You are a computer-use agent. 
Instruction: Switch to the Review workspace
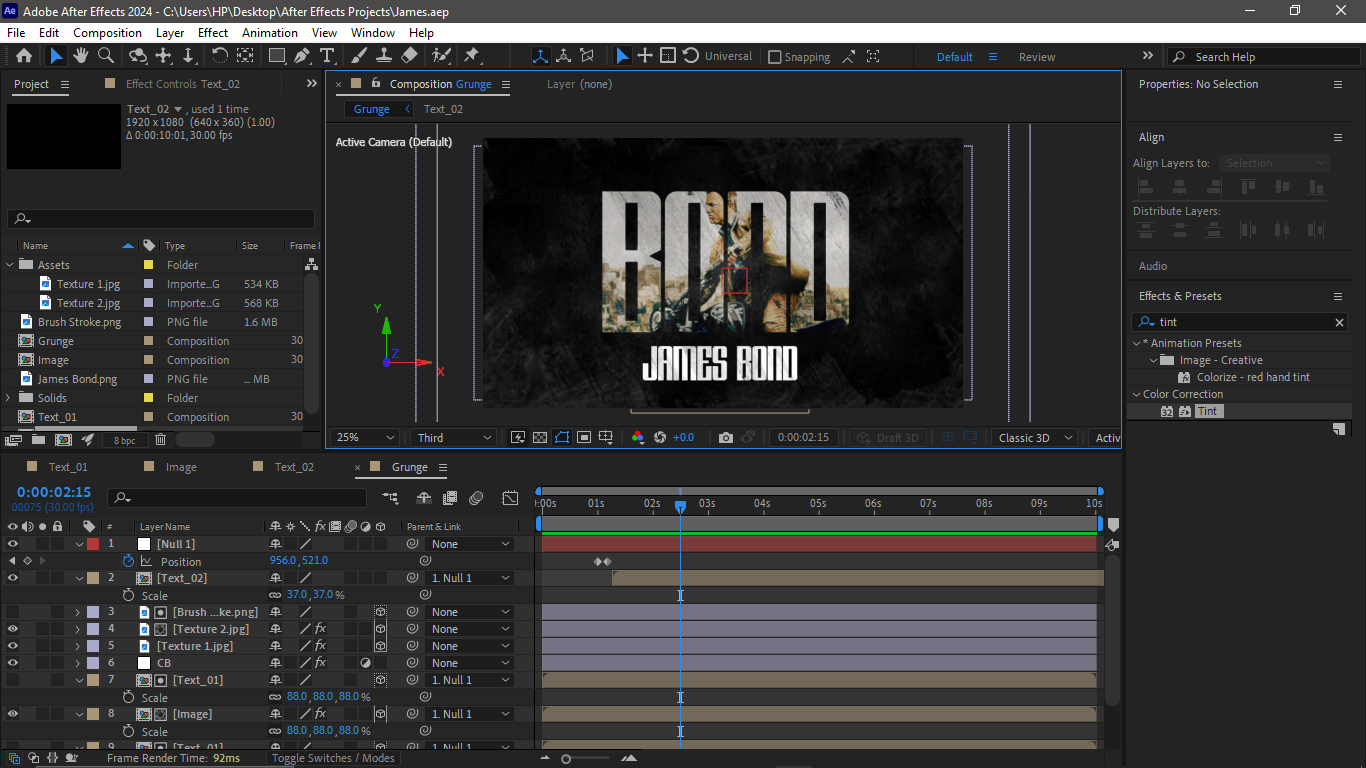(x=1037, y=57)
